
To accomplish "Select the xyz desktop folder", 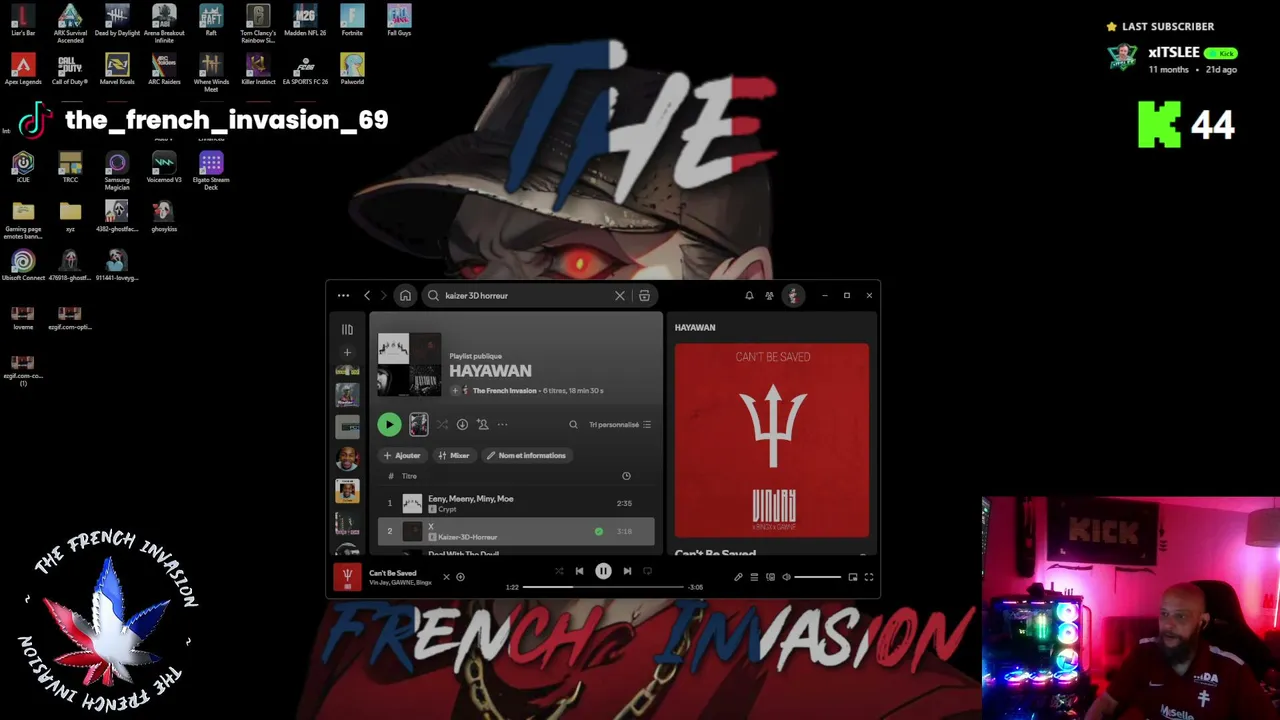I will tap(70, 216).
